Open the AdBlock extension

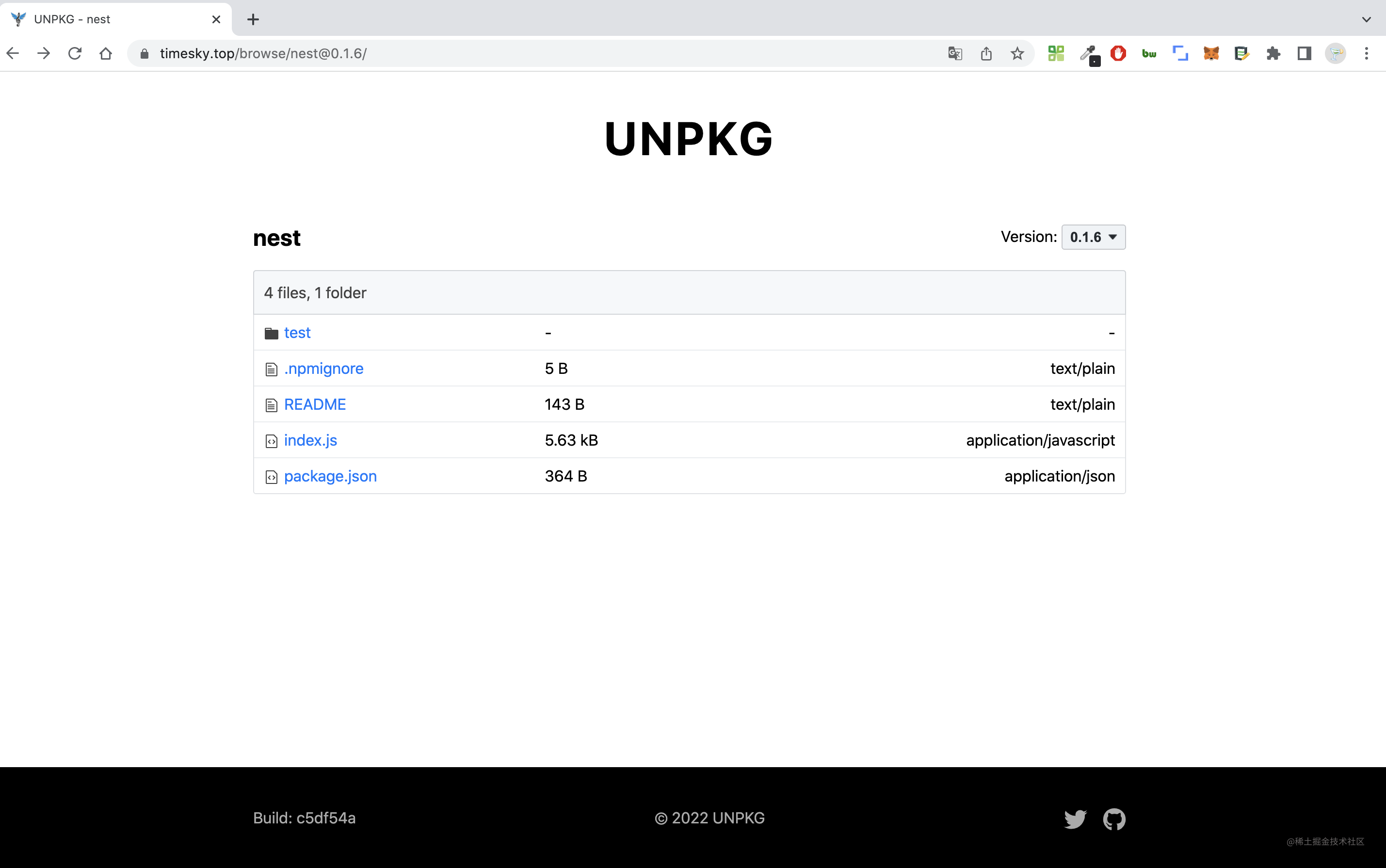tap(1118, 53)
